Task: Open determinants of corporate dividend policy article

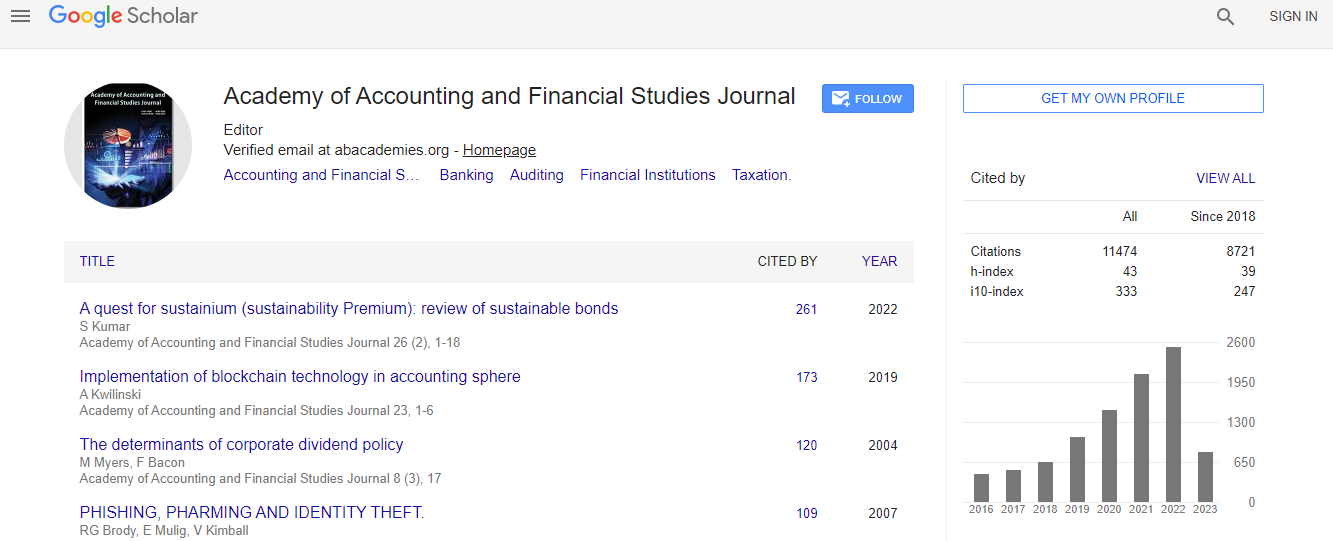Action: pyautogui.click(x=242, y=444)
